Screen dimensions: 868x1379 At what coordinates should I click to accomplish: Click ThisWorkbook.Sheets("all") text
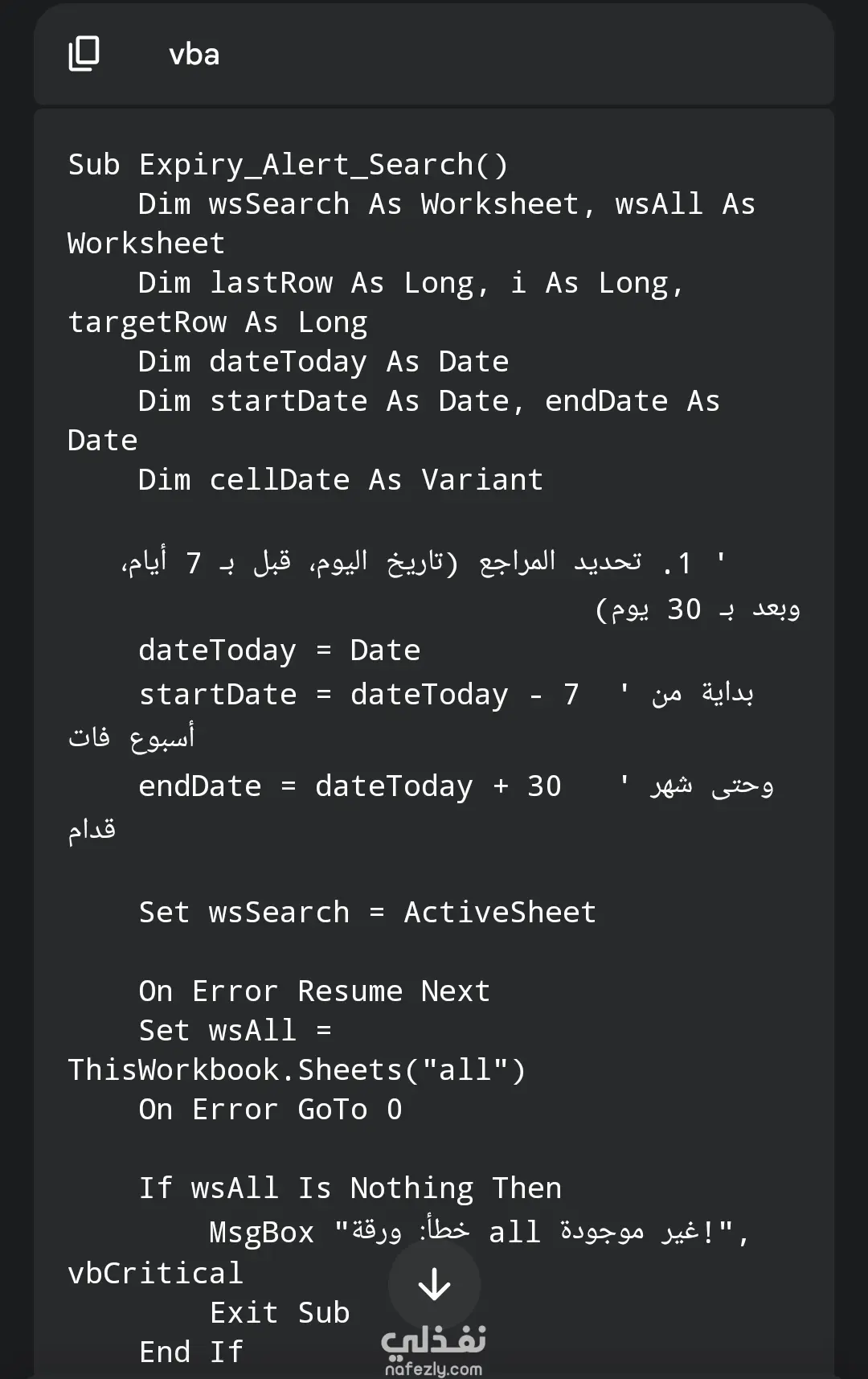[297, 1070]
